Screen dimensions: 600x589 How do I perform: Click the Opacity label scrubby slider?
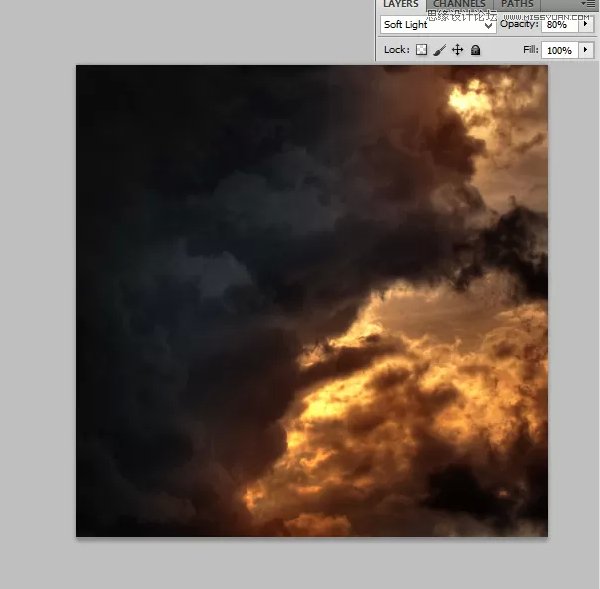[x=518, y=24]
